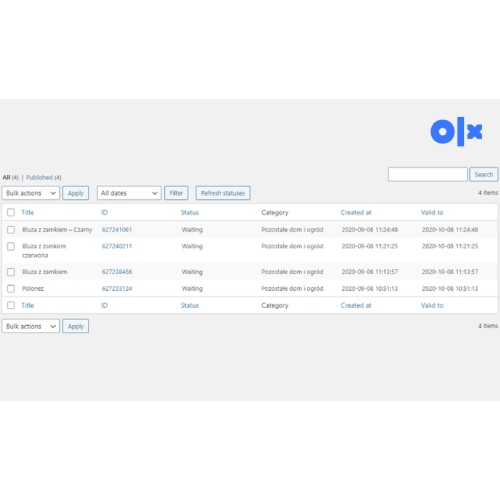
Task: Click title 'Polonez'
Action: click(x=33, y=289)
